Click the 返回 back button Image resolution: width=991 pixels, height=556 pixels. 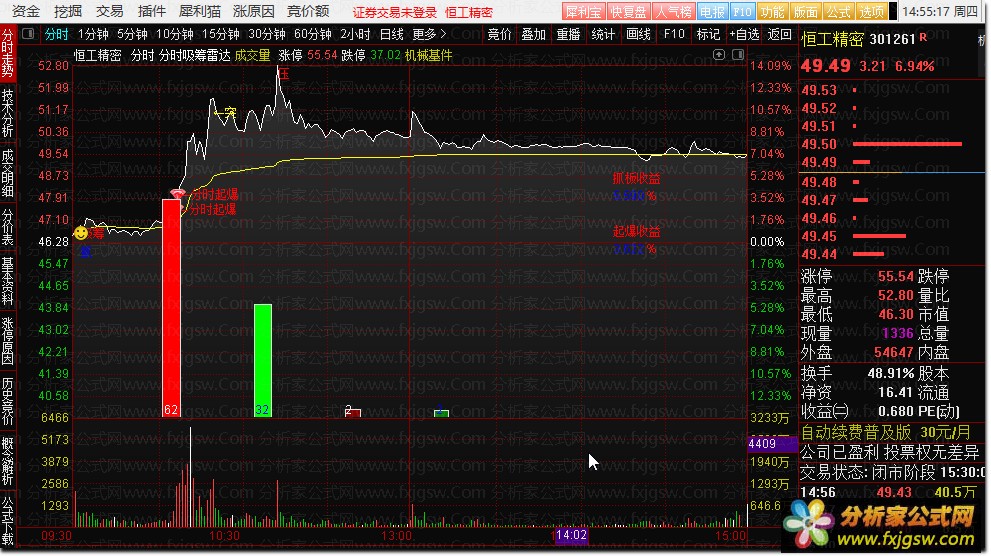(779, 34)
